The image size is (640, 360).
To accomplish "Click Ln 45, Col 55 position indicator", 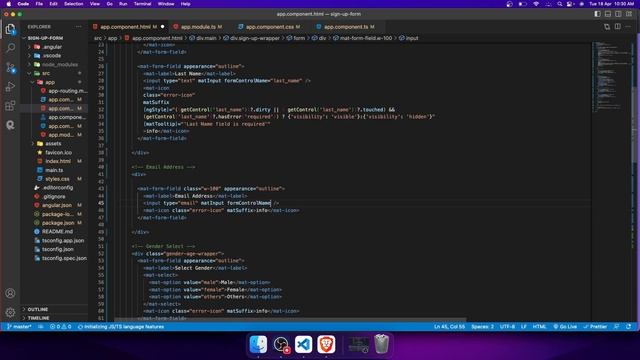I will click(449, 327).
